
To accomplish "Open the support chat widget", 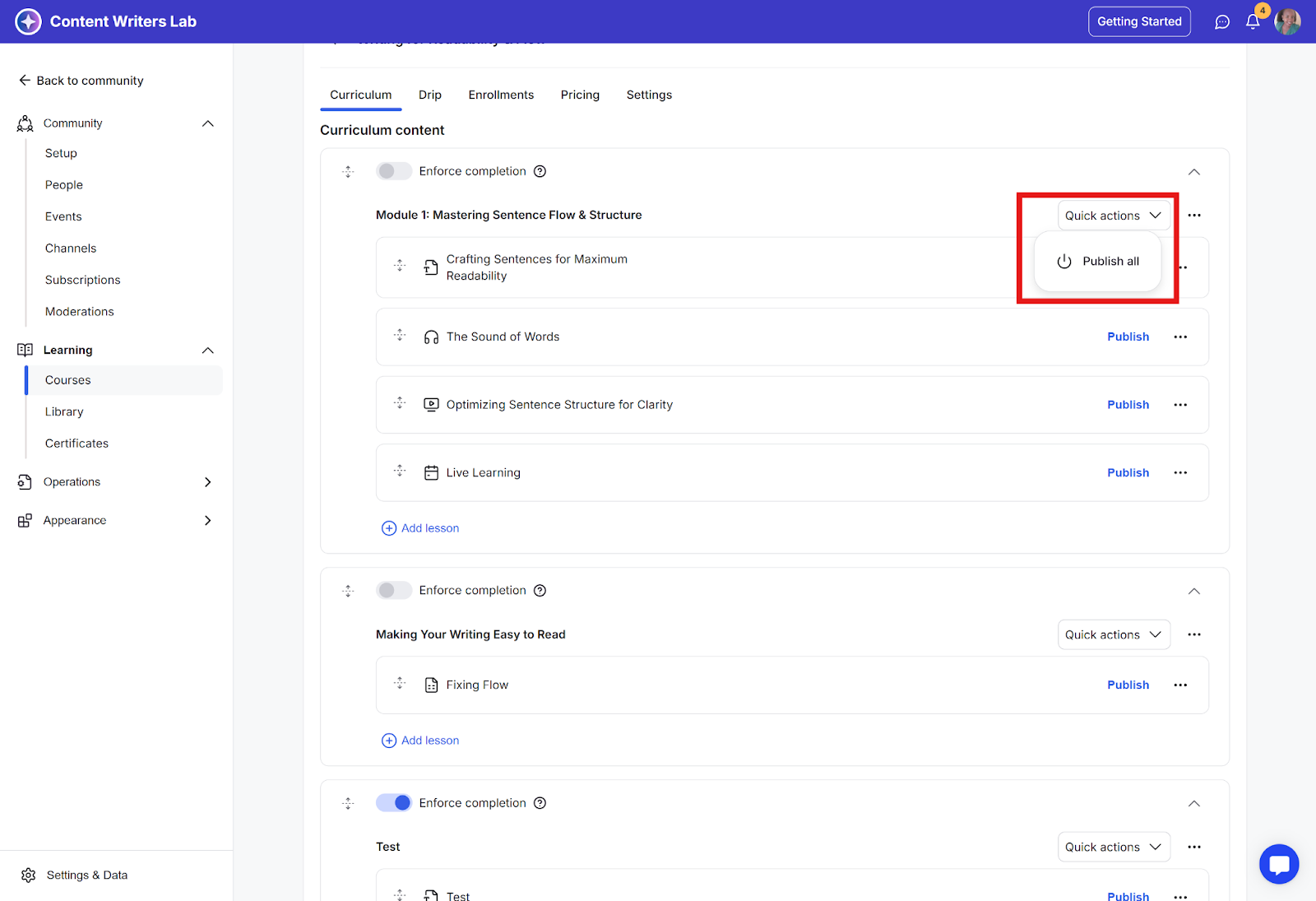I will (1278, 864).
